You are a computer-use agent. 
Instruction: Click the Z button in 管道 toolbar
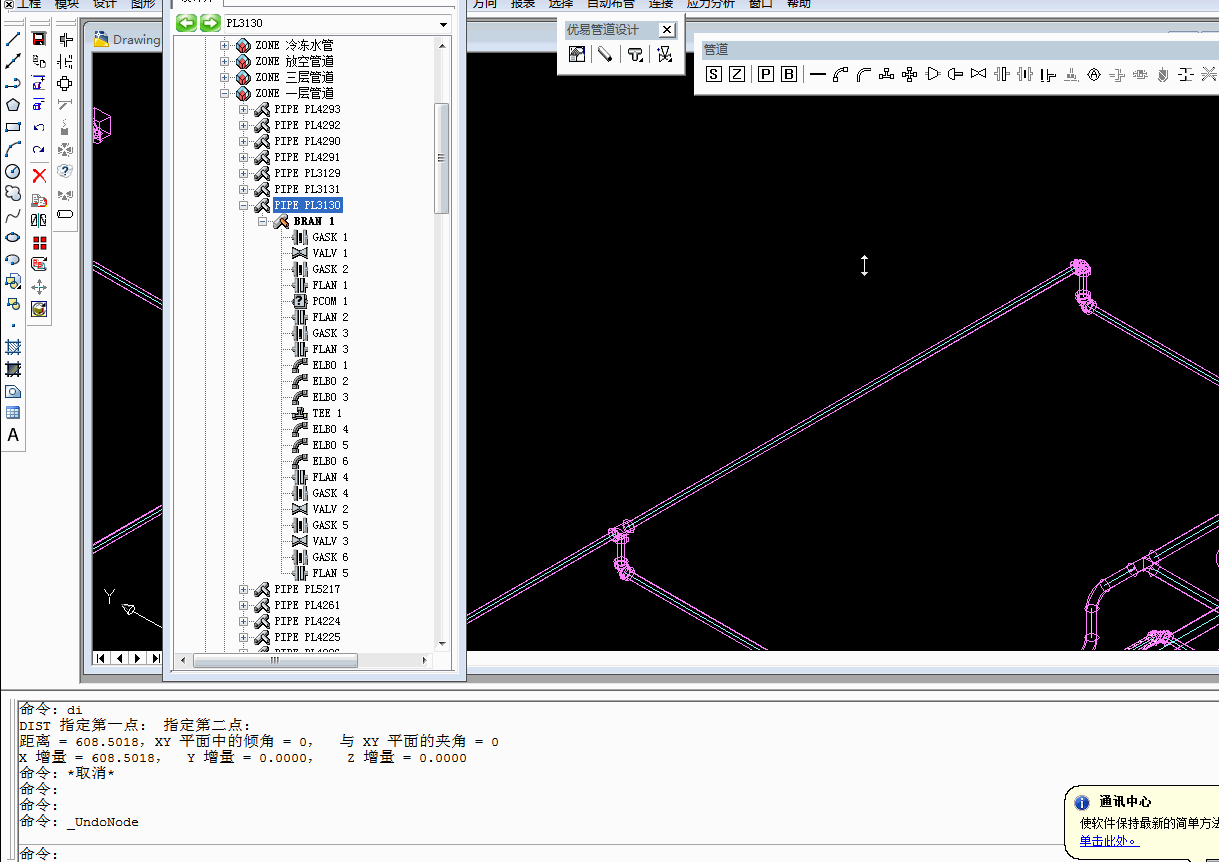pos(737,74)
